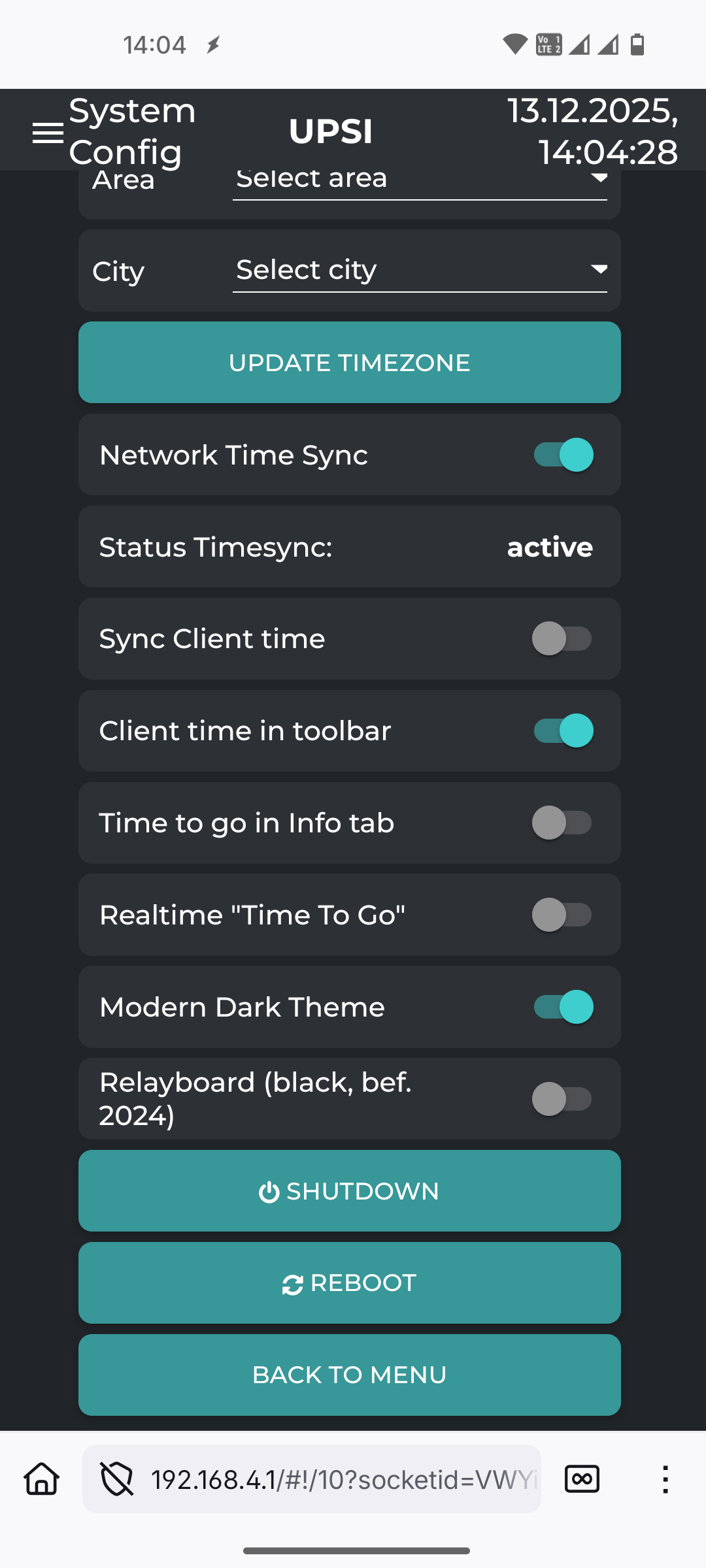Enable Sync Client time switch
The height and width of the screenshot is (1568, 706).
tap(562, 638)
